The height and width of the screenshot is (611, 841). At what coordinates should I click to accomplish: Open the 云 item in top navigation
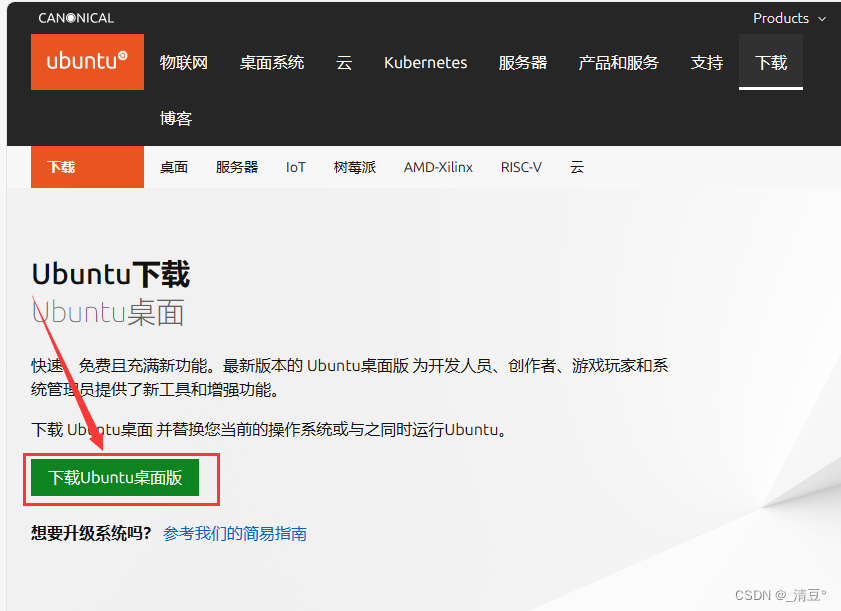pyautogui.click(x=344, y=63)
